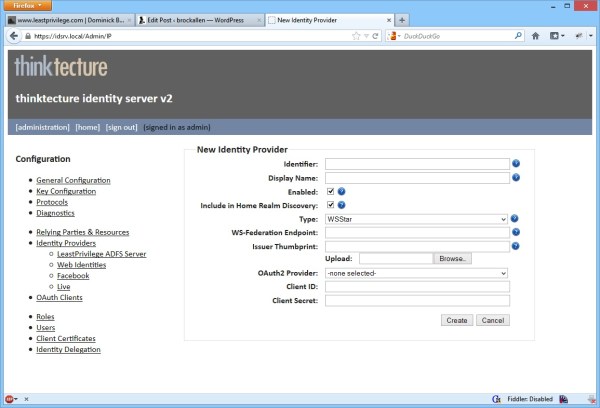Open help for Home Realm Discovery
The image size is (600, 408).
click(342, 205)
